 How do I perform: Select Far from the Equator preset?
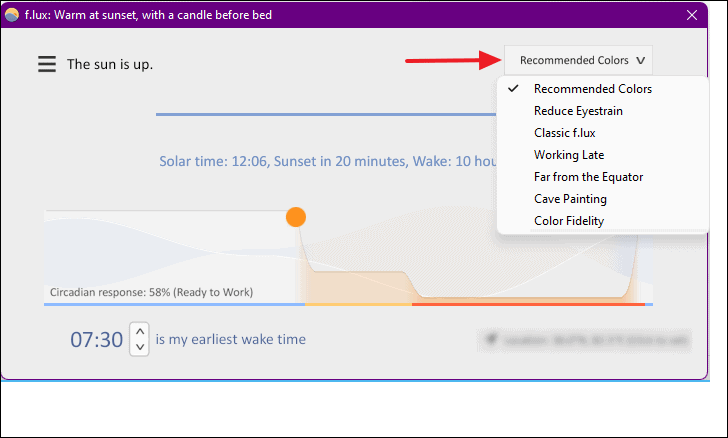(x=603, y=177)
